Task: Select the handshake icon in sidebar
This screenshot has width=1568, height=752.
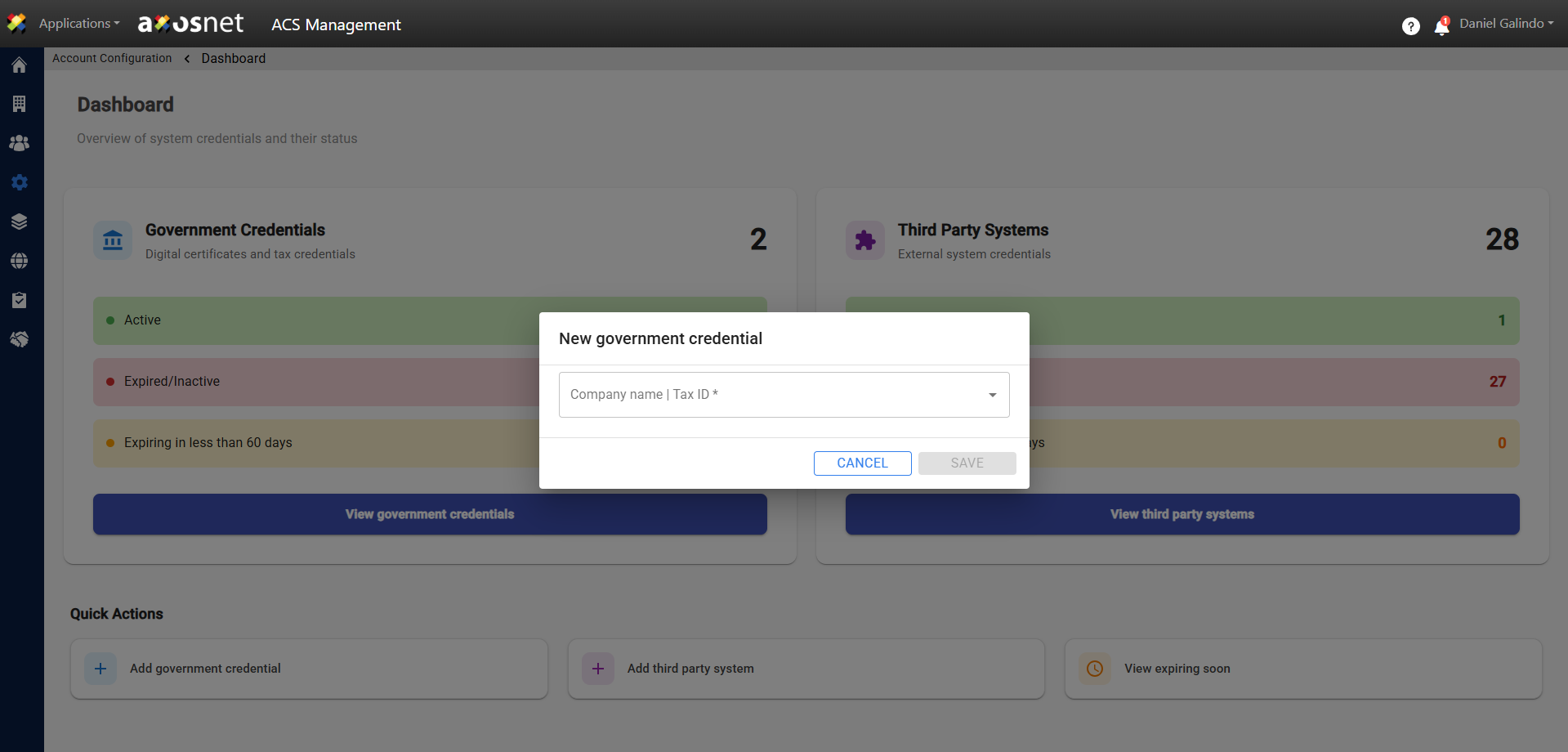Action: click(20, 339)
